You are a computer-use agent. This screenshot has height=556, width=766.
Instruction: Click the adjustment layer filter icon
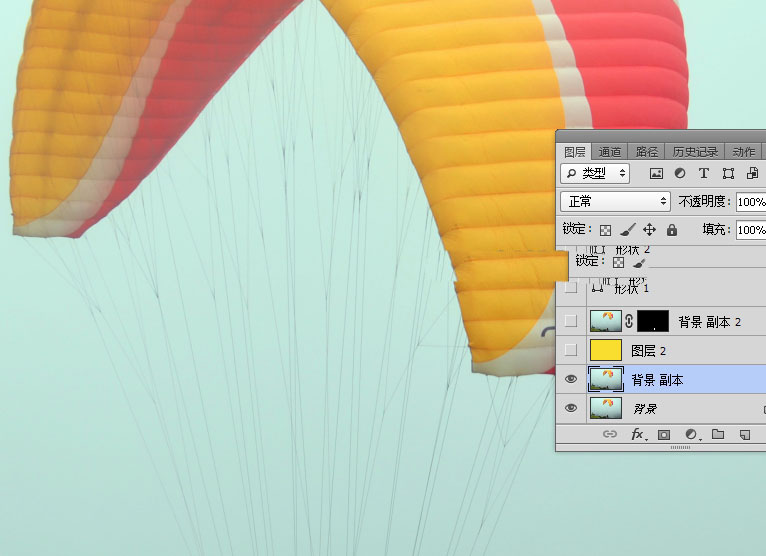(x=680, y=174)
